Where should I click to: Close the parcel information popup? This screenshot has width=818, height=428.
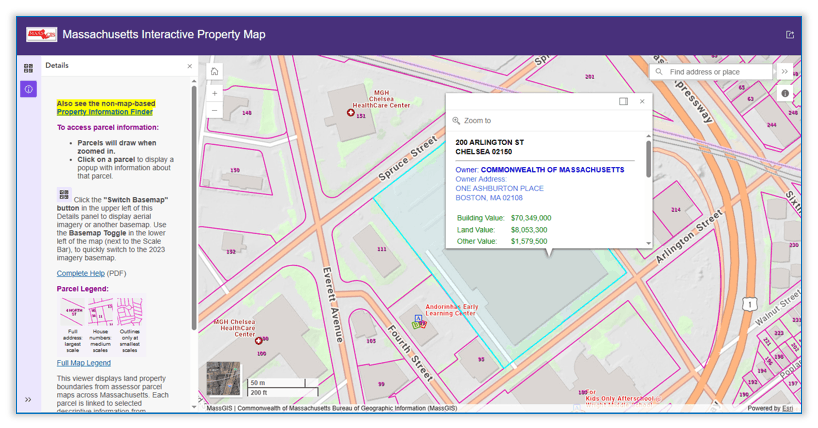pyautogui.click(x=642, y=101)
